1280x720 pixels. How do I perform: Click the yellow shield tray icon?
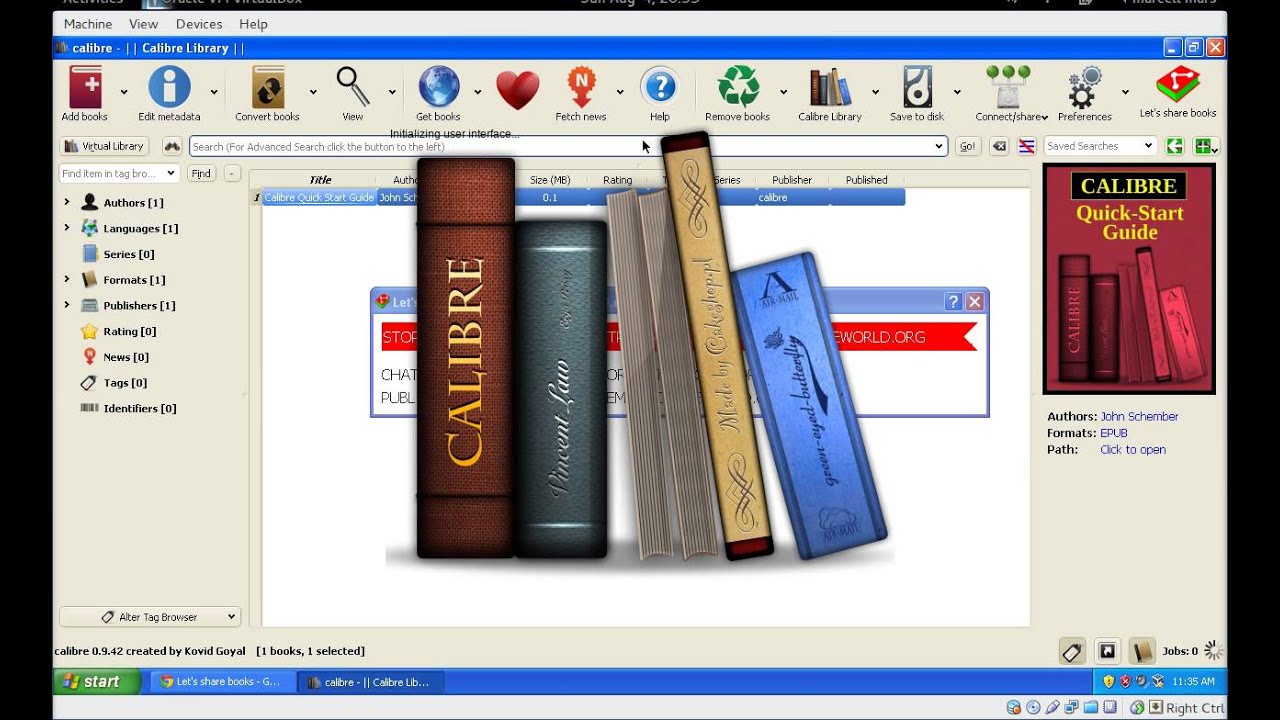1108,682
